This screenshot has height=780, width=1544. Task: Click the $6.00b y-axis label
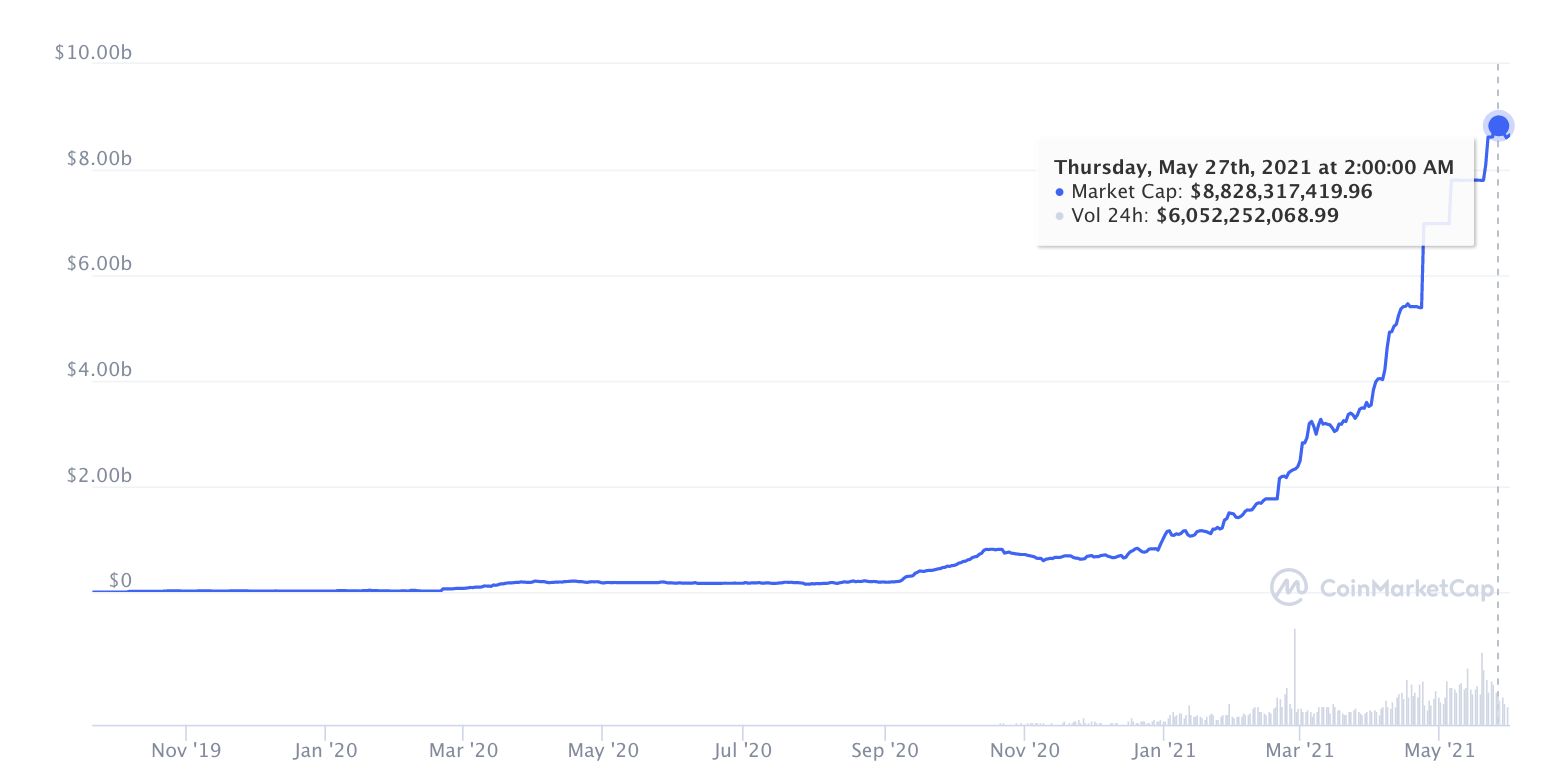(x=98, y=264)
